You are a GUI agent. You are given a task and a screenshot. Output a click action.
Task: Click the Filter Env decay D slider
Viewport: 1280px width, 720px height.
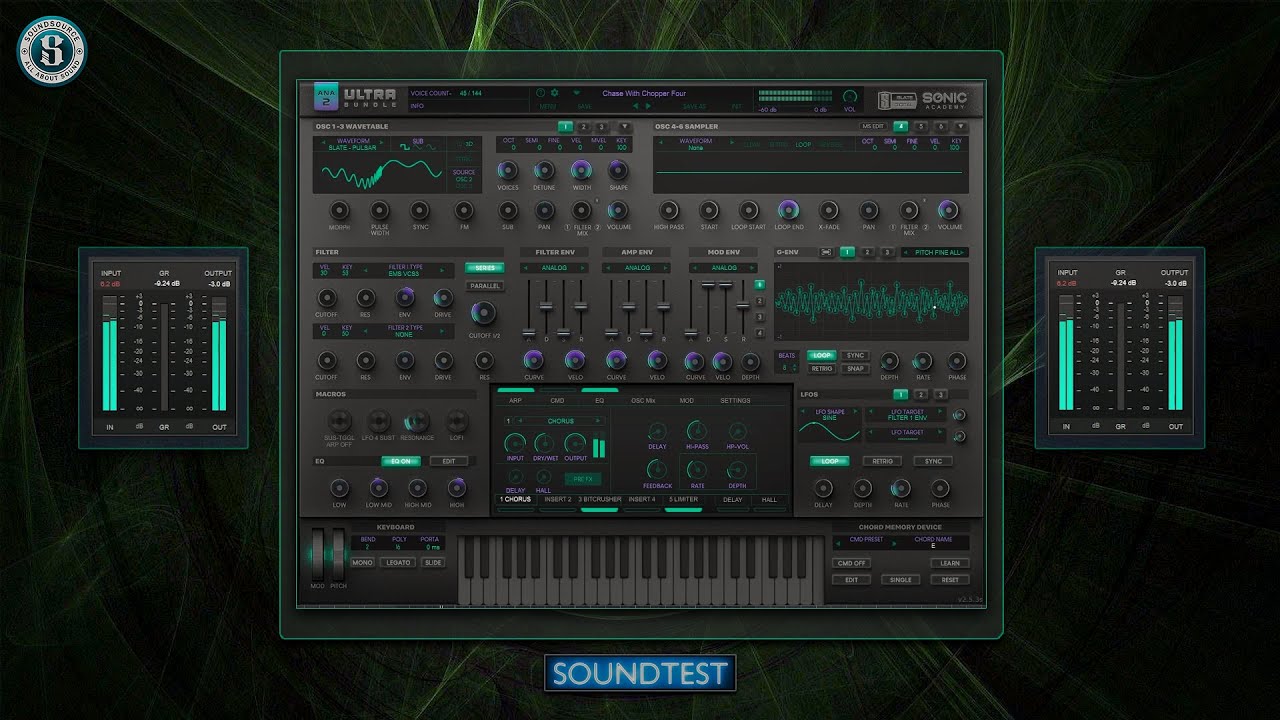click(x=546, y=308)
